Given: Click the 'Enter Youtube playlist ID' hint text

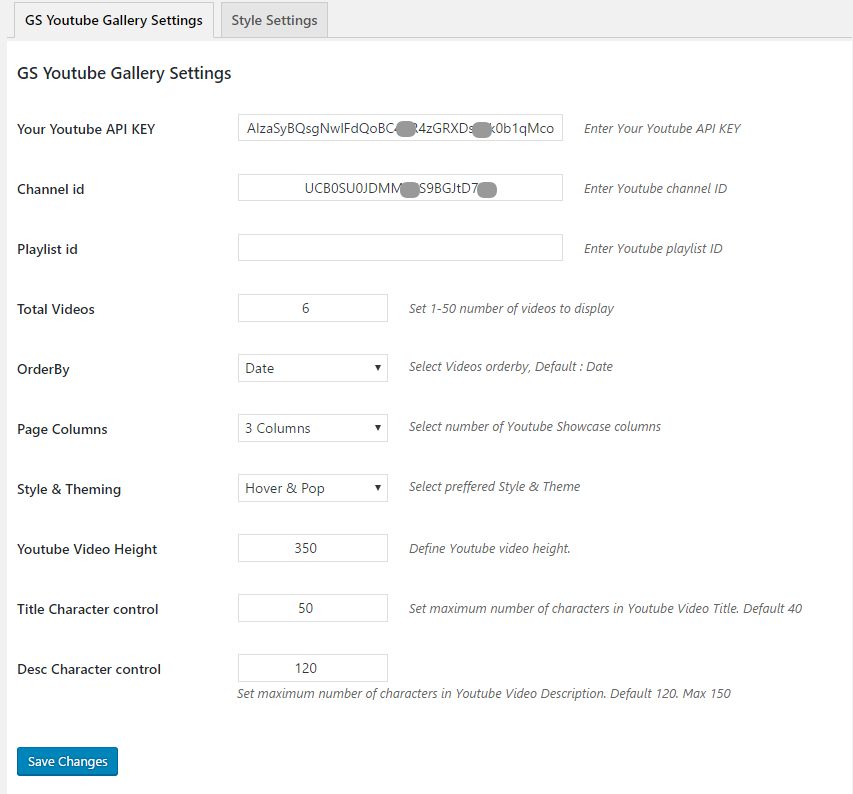Looking at the screenshot, I should [653, 249].
